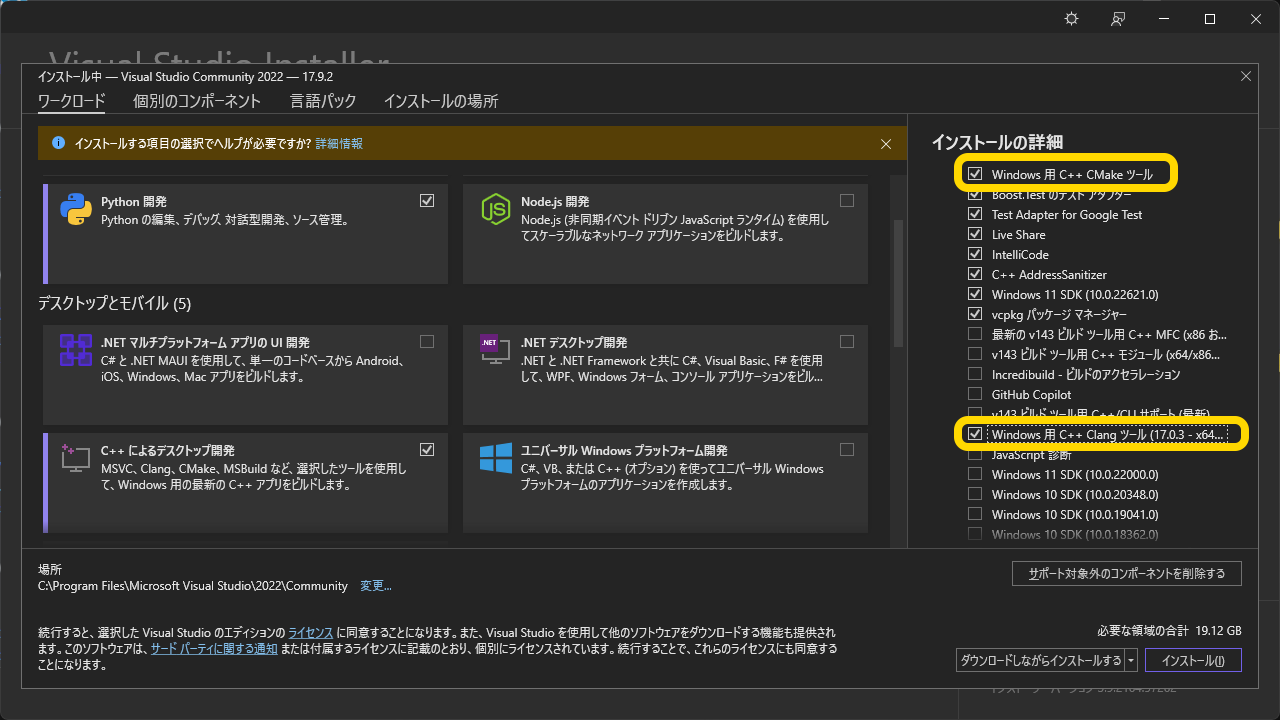
Task: Click the Node.js JS logo icon
Action: pyautogui.click(x=494, y=209)
